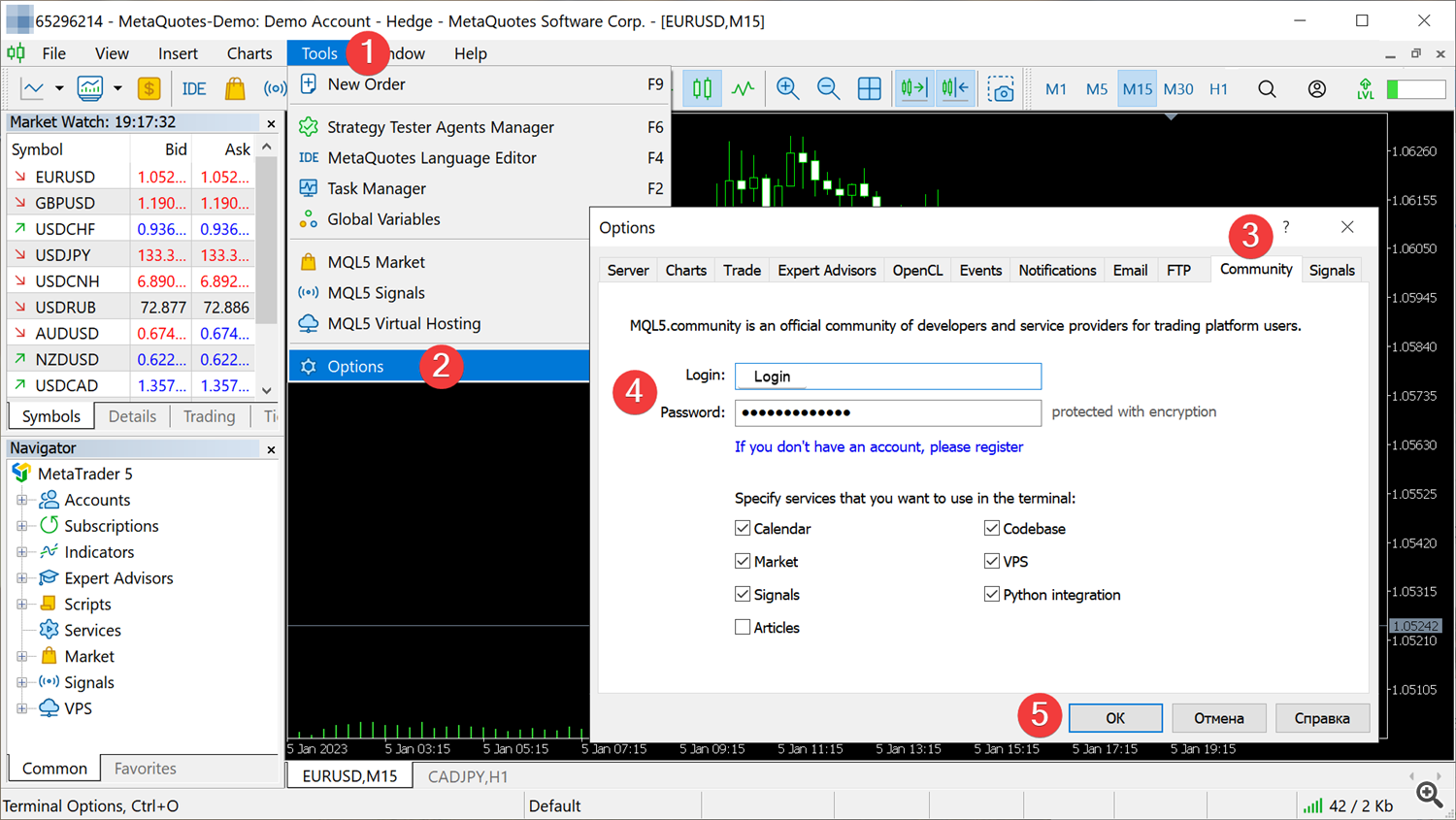Toggle the Calendar service checkbox
1456x820 pixels.
pos(743,529)
